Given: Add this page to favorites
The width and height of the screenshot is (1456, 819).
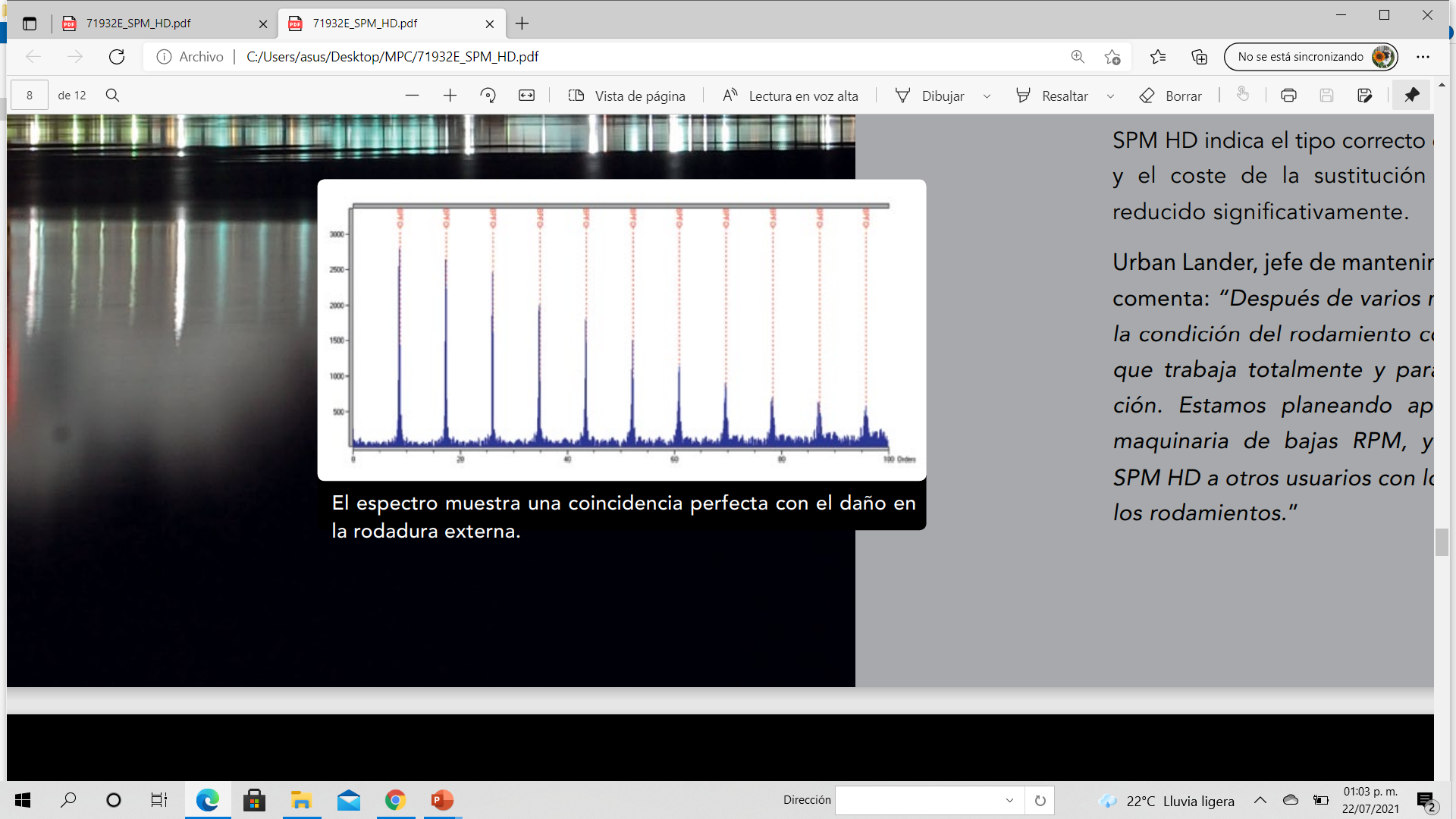Looking at the screenshot, I should (1112, 57).
